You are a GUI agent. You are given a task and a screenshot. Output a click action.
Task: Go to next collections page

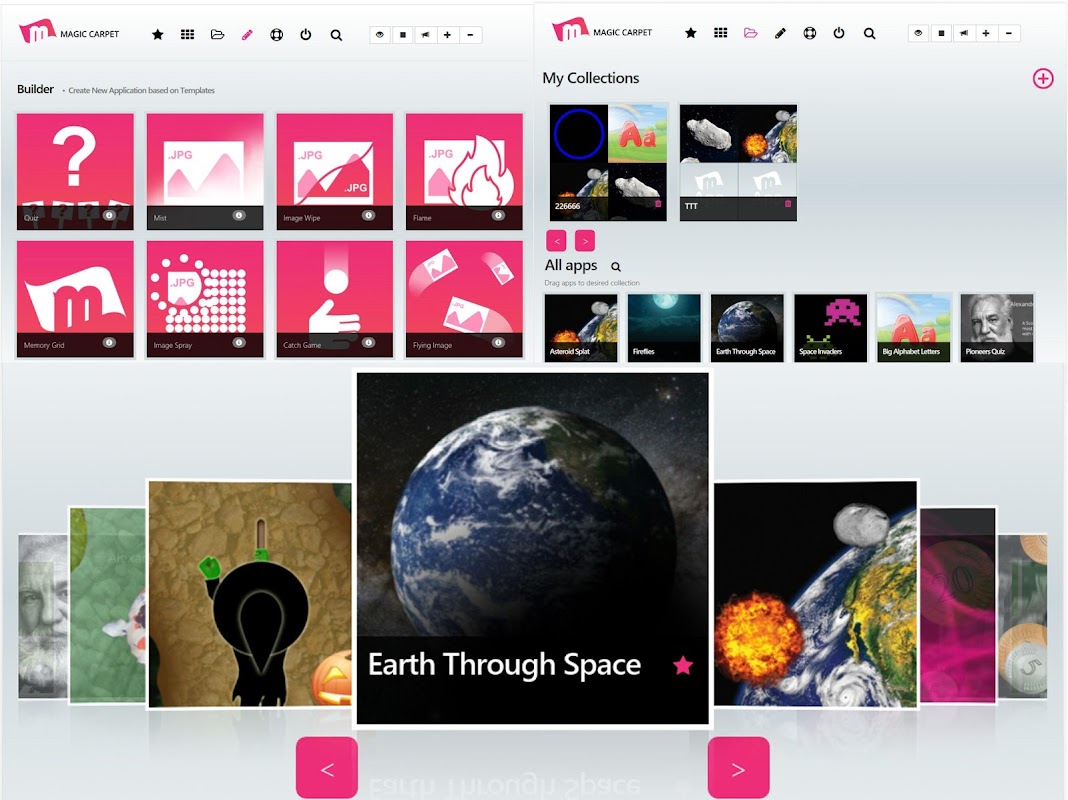[584, 240]
